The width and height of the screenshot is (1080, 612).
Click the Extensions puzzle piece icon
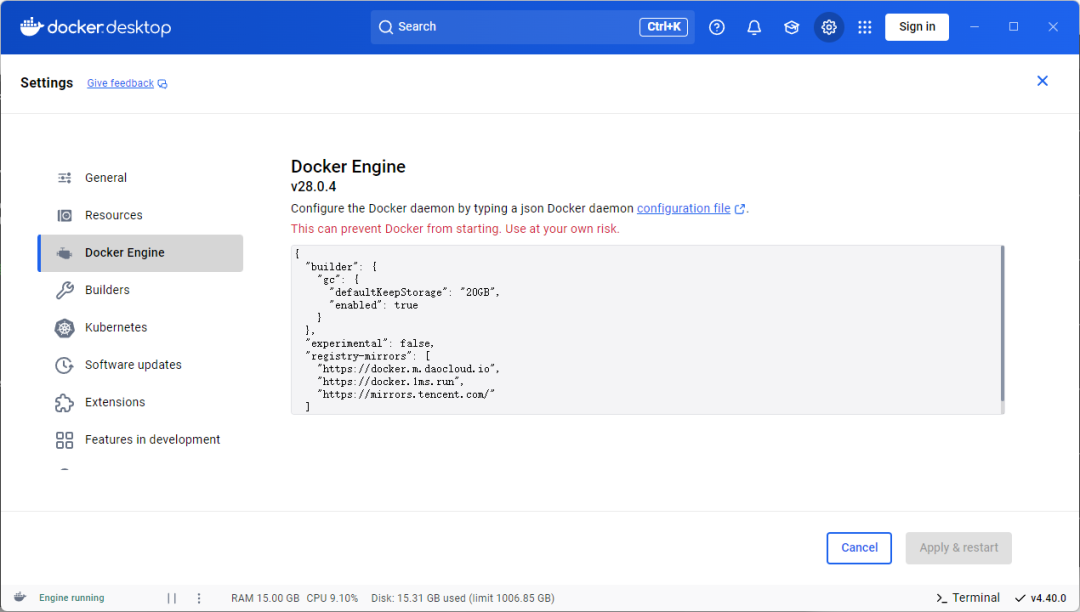[65, 402]
